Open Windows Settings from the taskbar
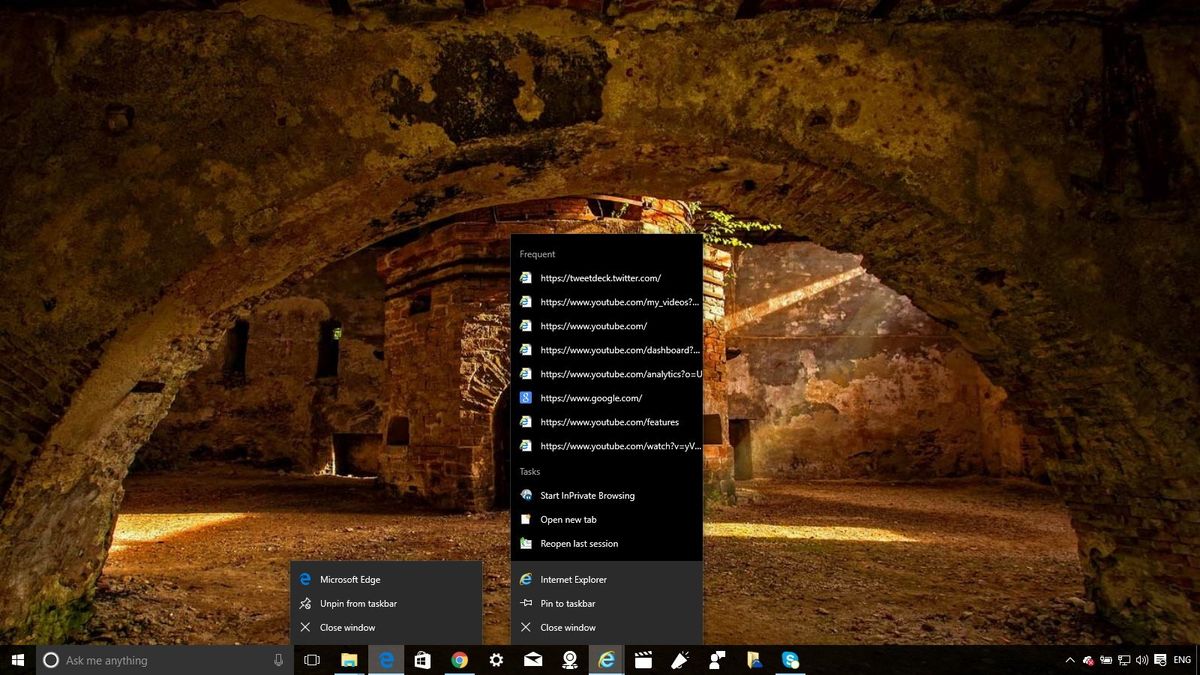1200x675 pixels. click(496, 660)
